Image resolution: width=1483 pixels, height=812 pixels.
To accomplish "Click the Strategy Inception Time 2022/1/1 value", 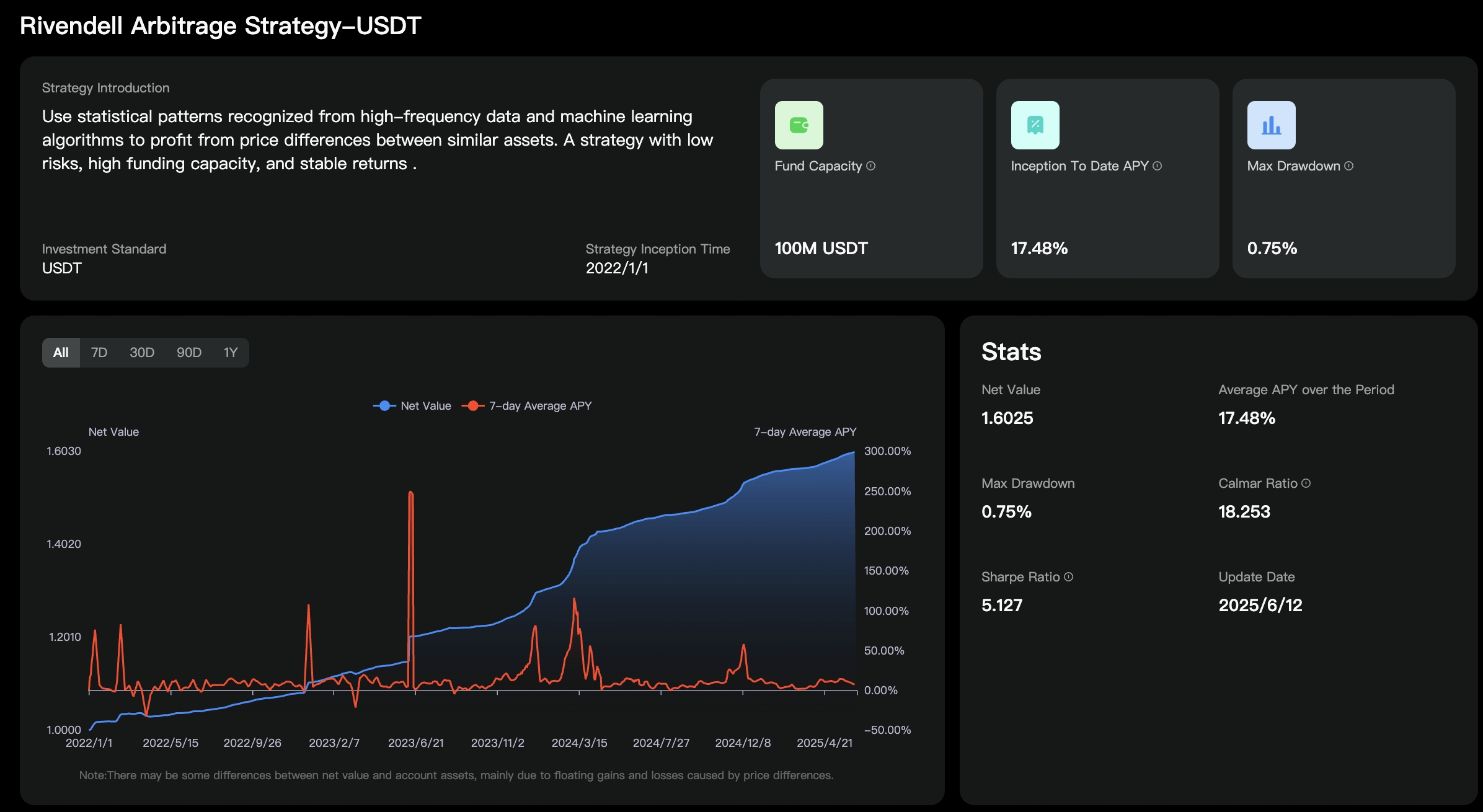I will point(617,268).
